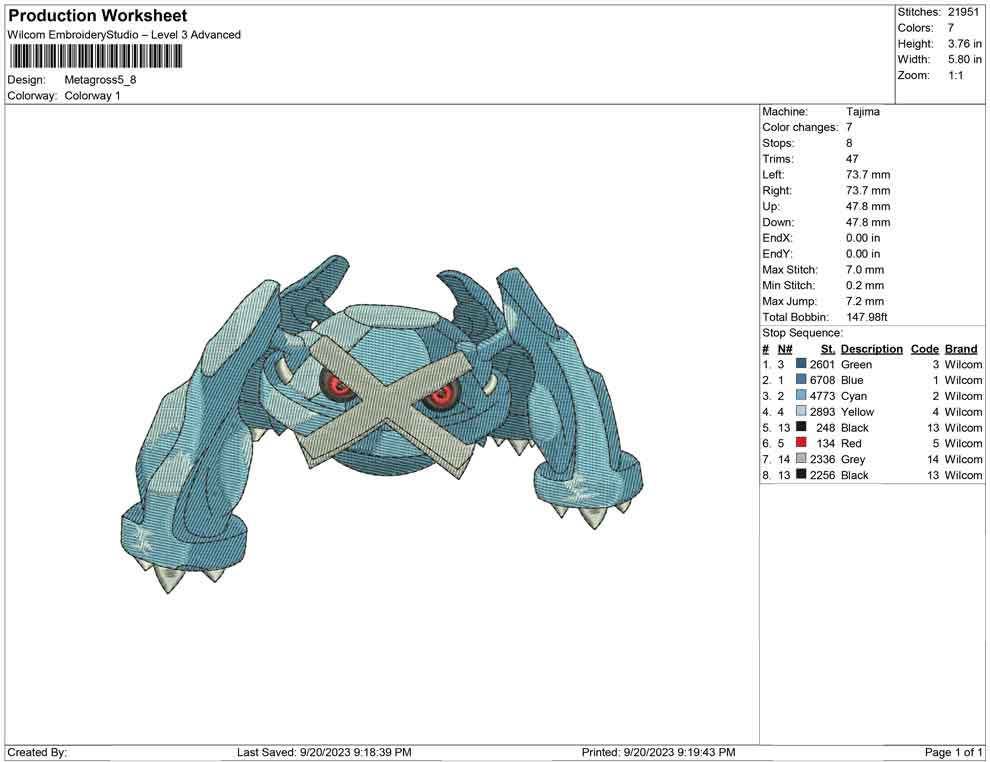The height and width of the screenshot is (762, 990).
Task: Click the Trims value 47
Action: 852,159
